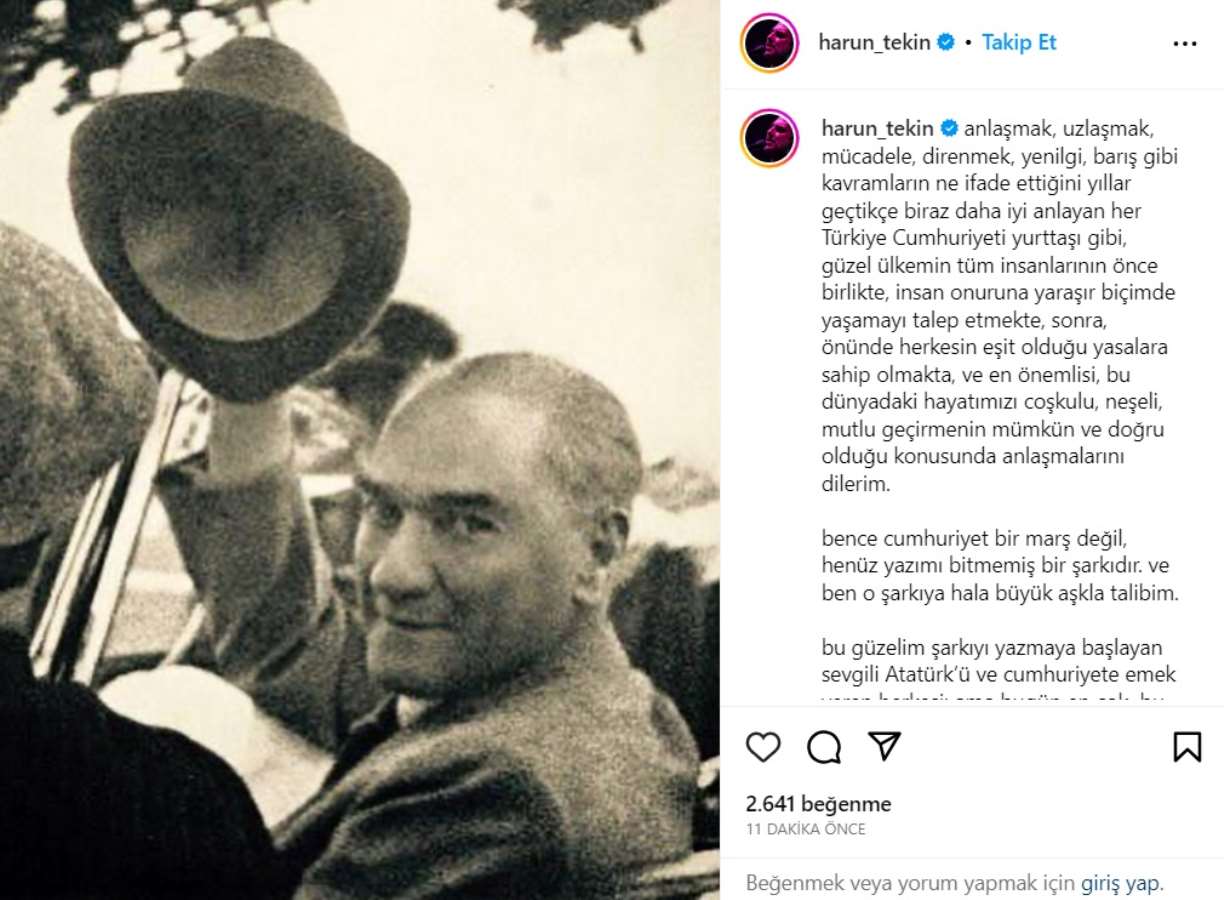Screen dimensions: 1224x900
Task: Click the caption text paragraph
Action: [1000, 306]
